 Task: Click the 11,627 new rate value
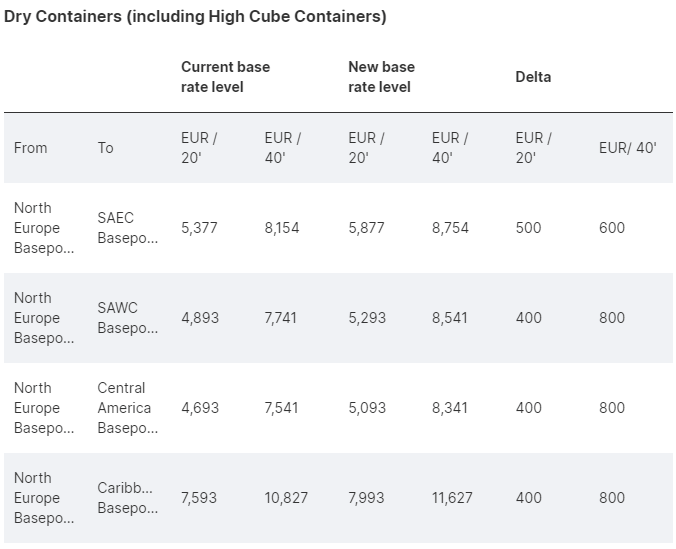pyautogui.click(x=453, y=498)
